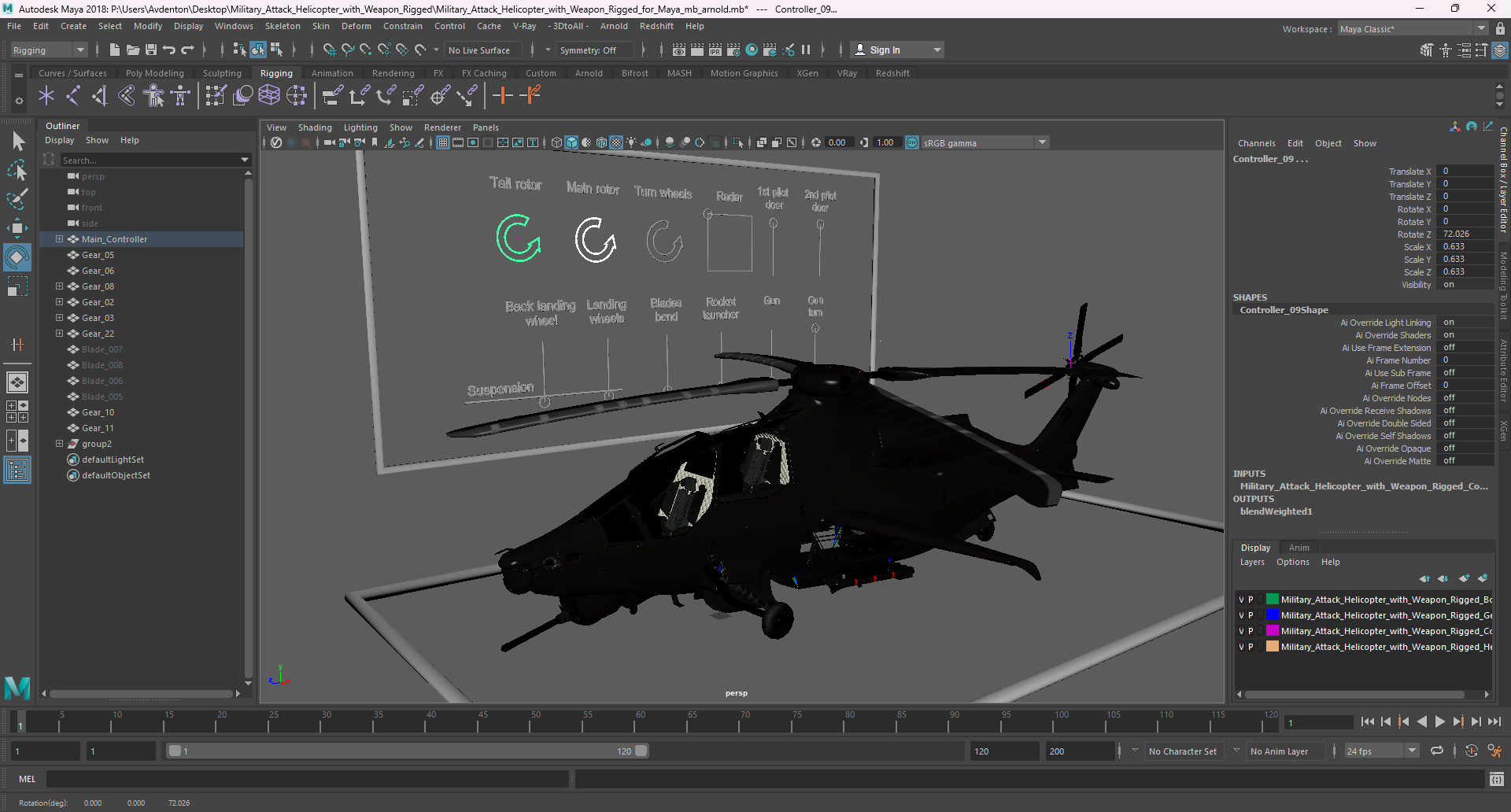Click the Open scene folder icon
This screenshot has height=812, width=1511.
tap(133, 50)
